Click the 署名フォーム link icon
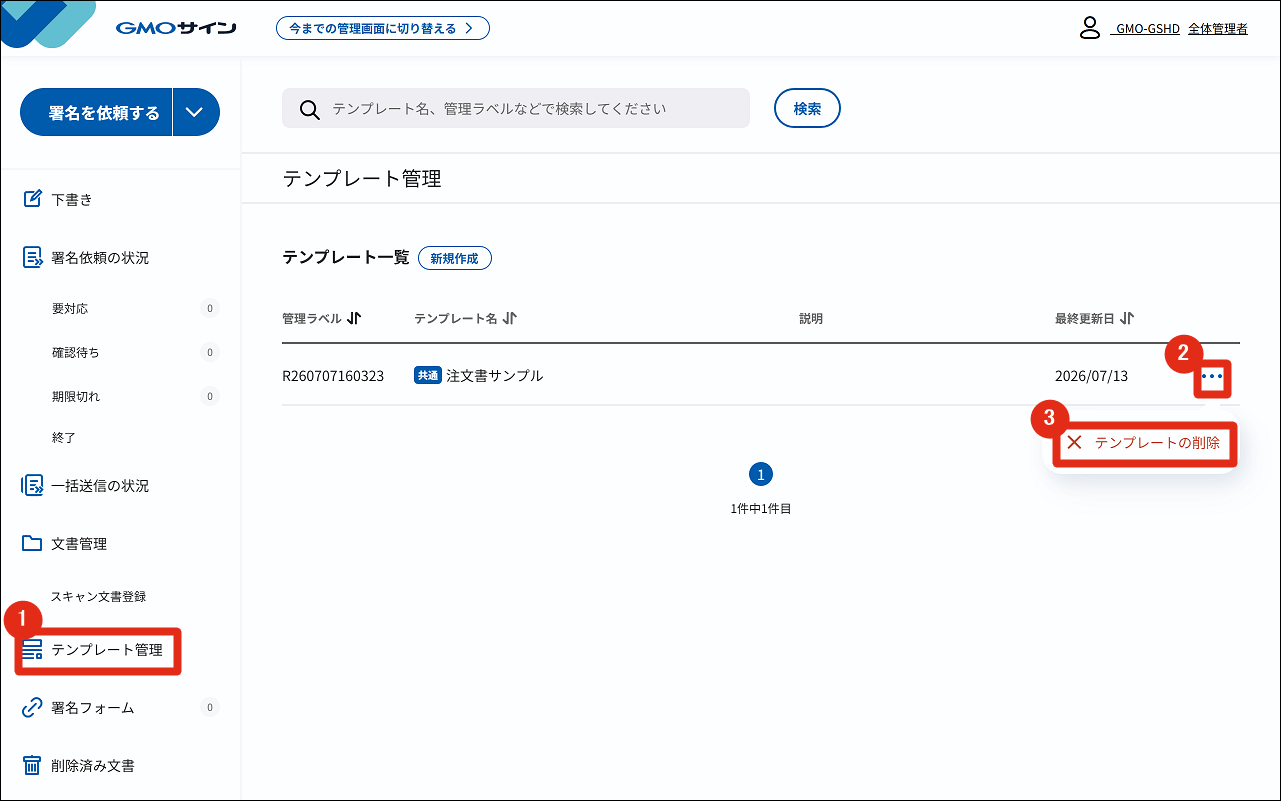 point(32,708)
